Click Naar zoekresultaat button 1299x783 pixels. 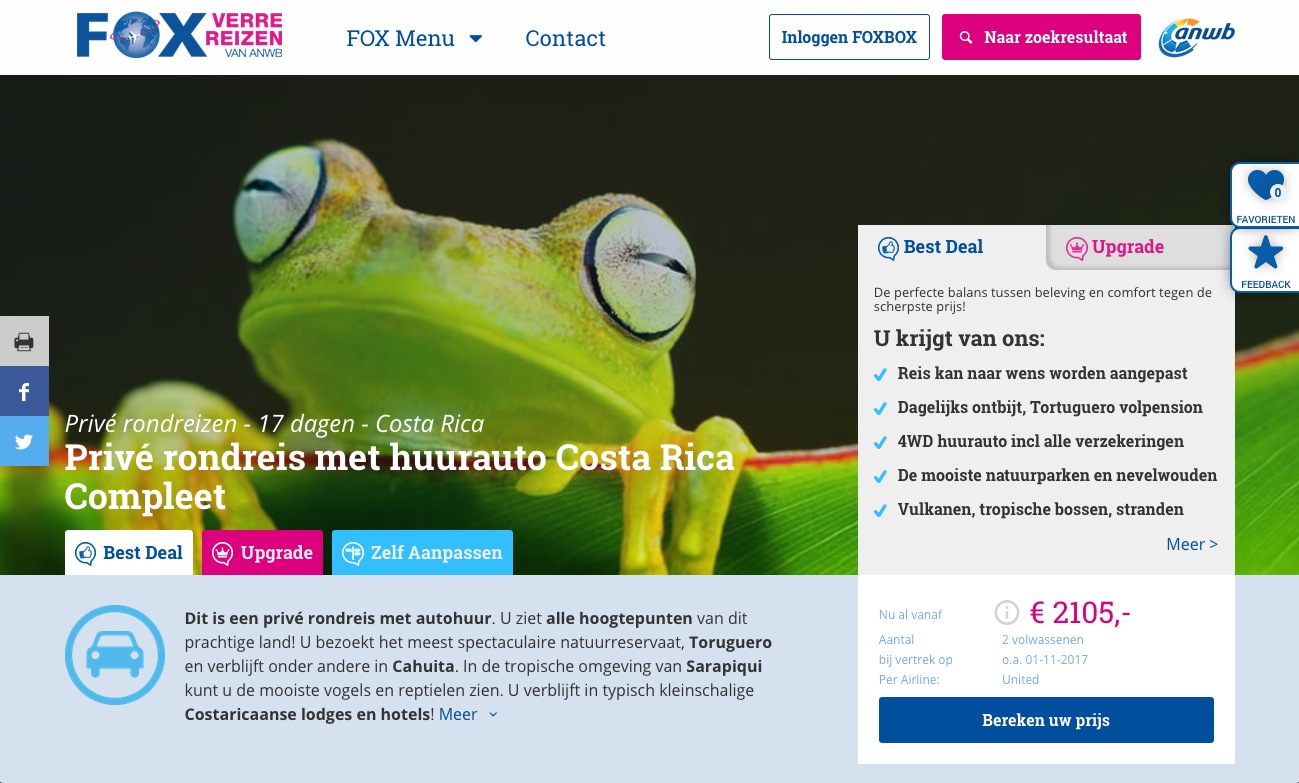(1041, 37)
